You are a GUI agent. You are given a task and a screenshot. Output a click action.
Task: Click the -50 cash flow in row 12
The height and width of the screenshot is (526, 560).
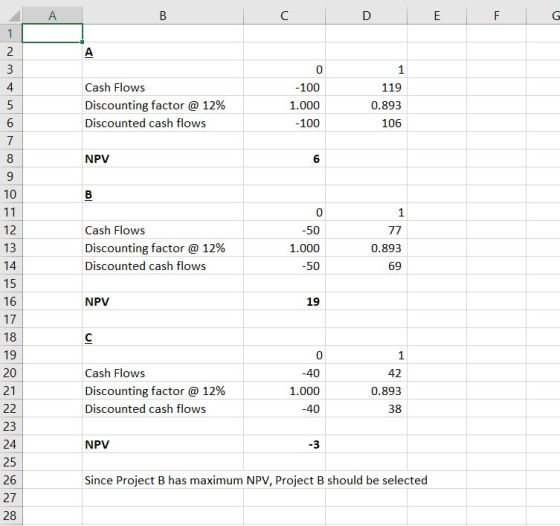[x=284, y=230]
